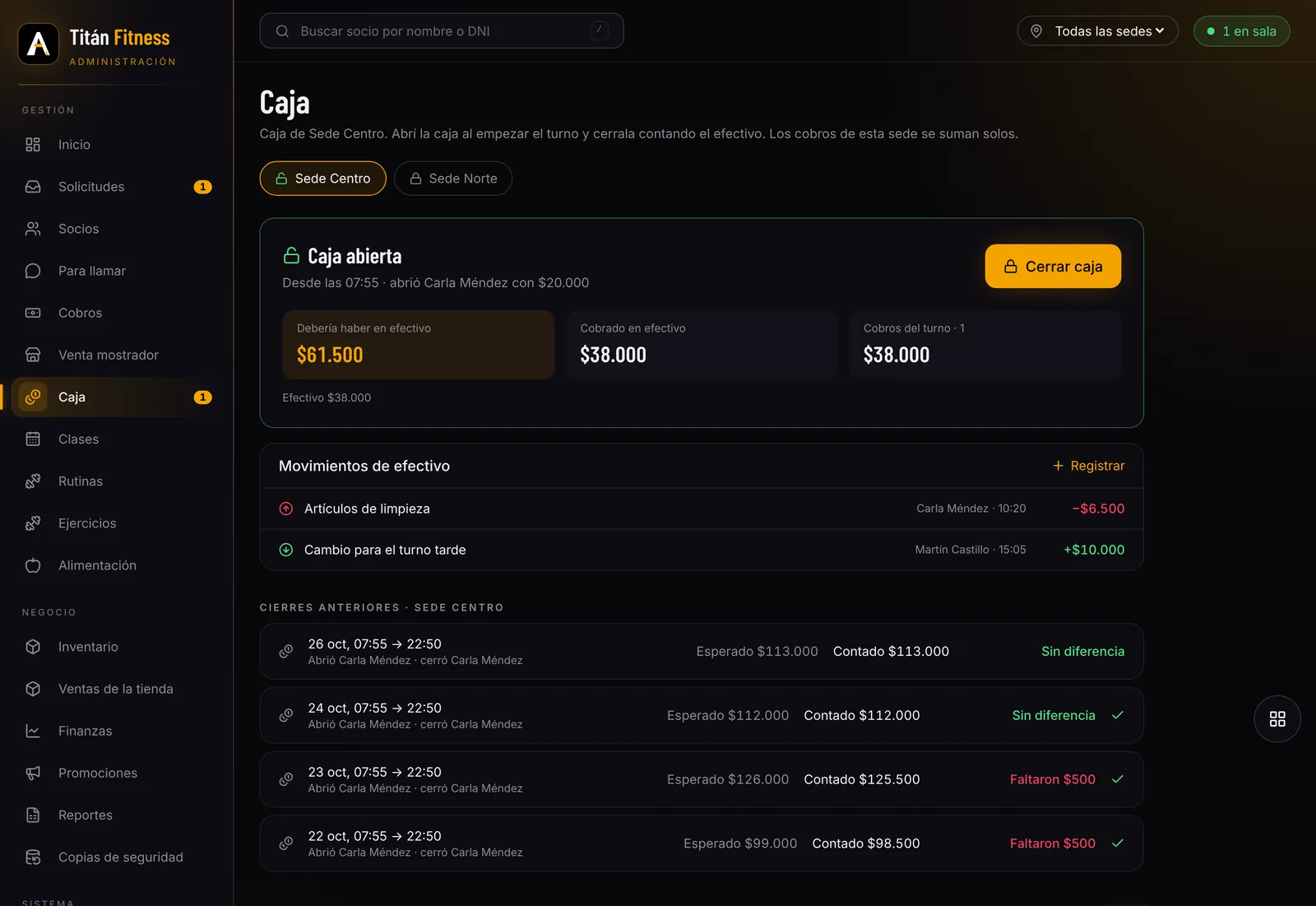
Task: Open Rutinas via the dumbbell icon
Action: [33, 481]
